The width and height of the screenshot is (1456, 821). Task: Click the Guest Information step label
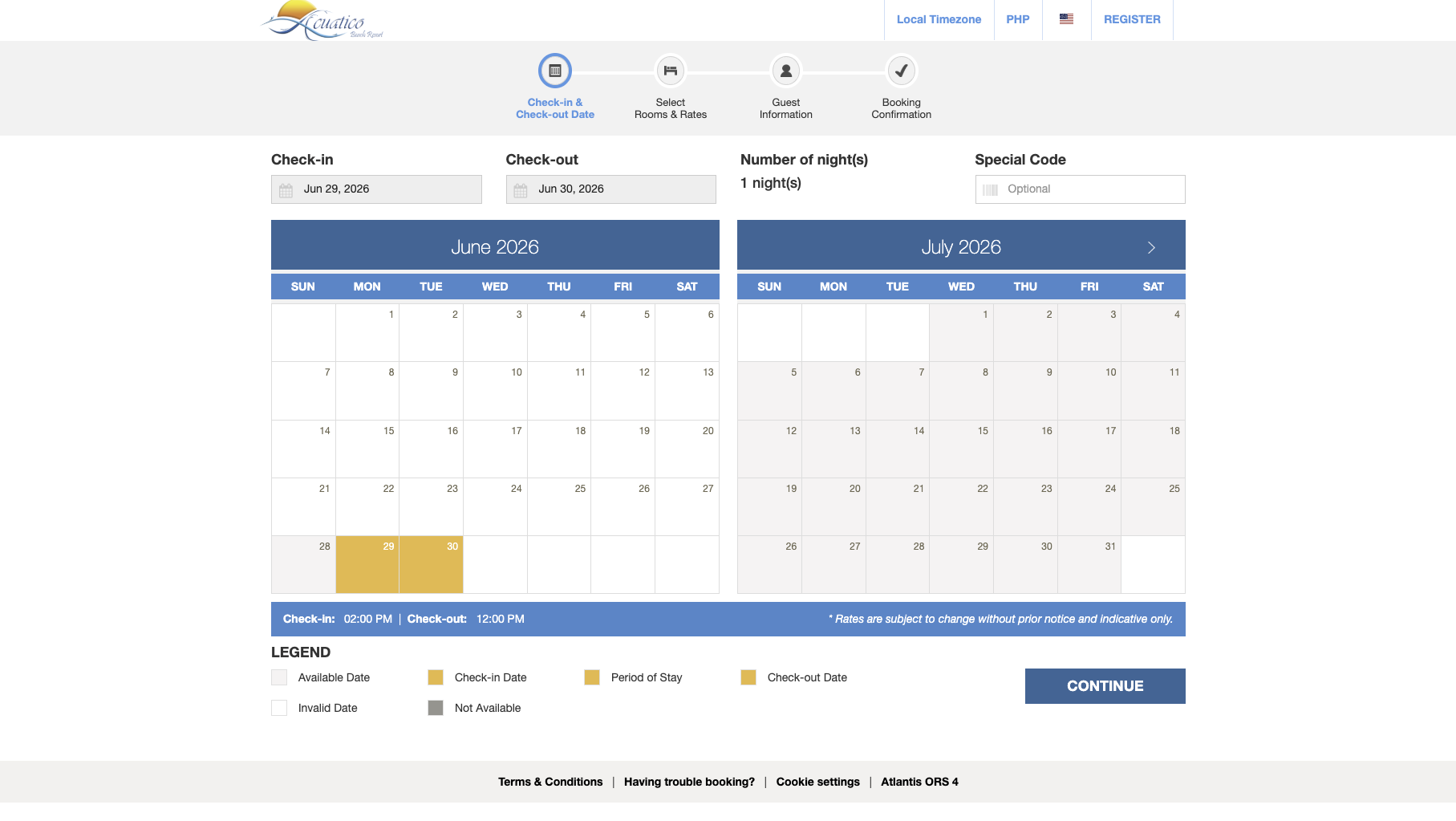pos(786,108)
